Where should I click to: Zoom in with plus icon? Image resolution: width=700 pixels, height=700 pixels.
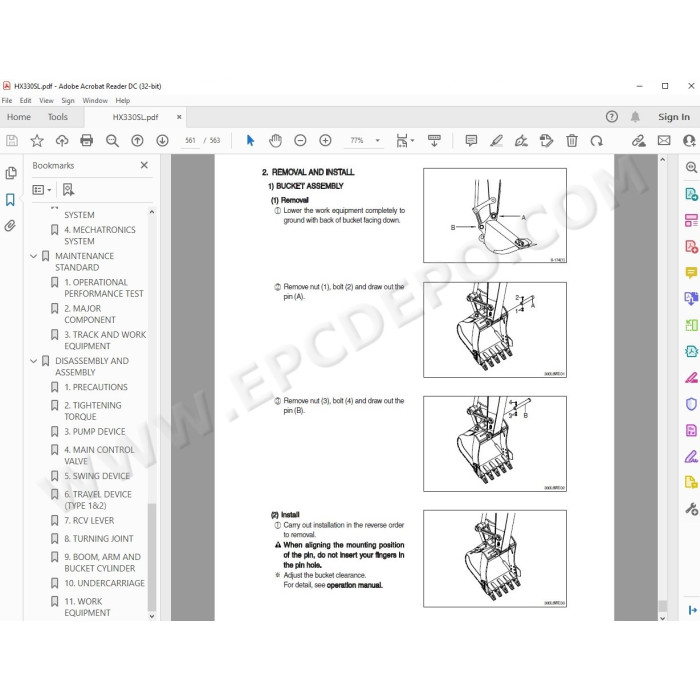point(325,141)
